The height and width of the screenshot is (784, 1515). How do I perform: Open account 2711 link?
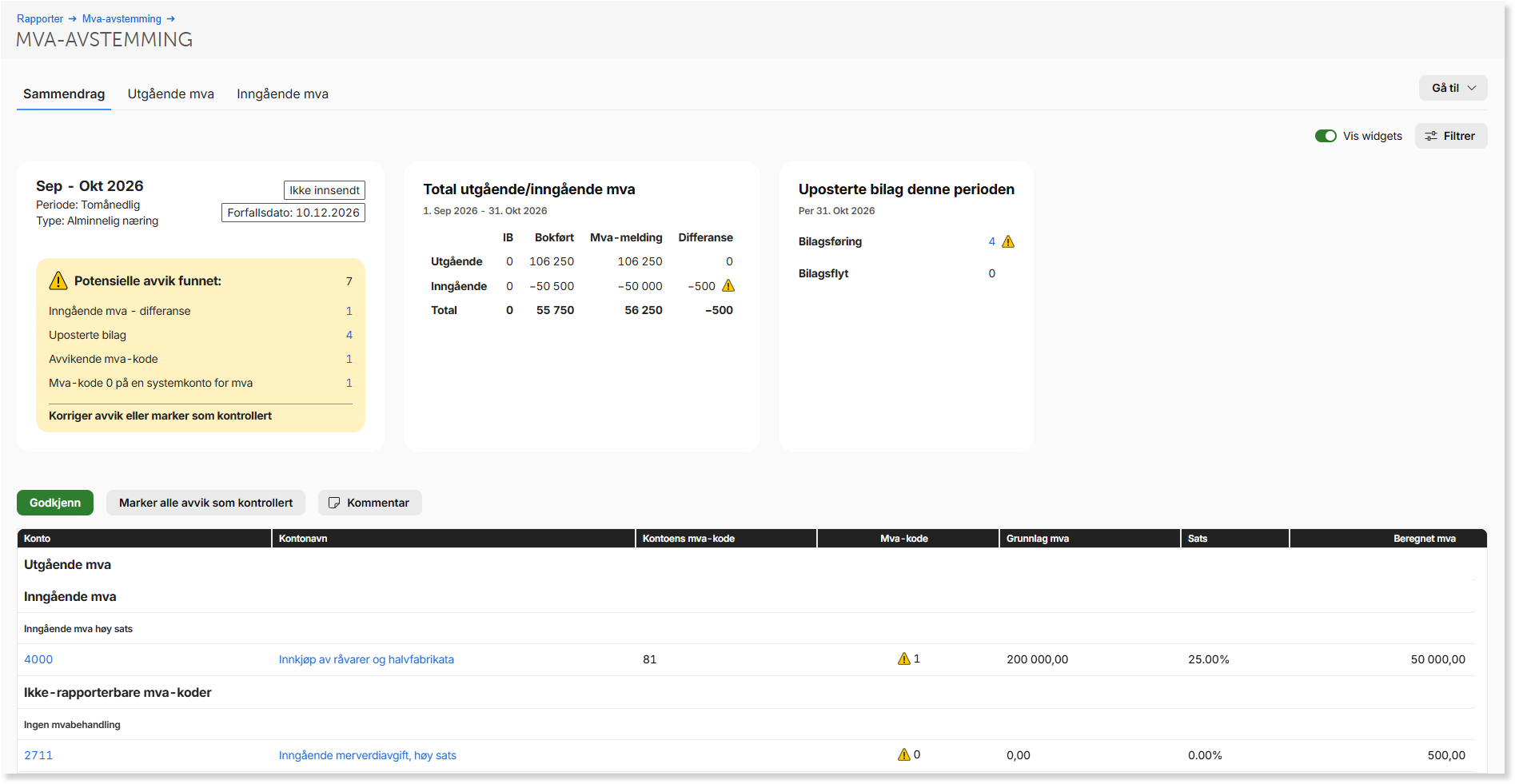(x=38, y=755)
